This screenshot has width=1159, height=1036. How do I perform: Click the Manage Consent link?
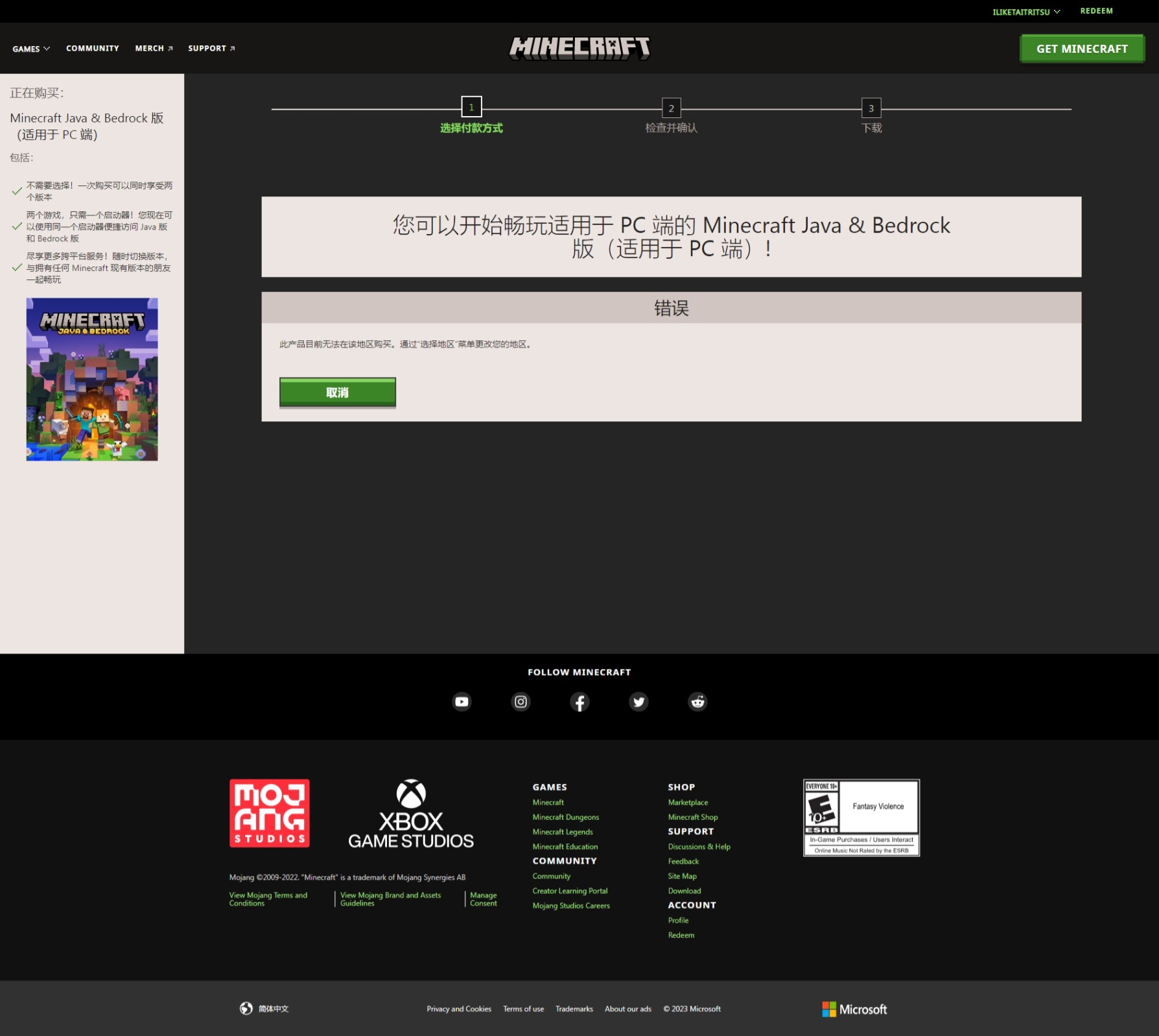pos(484,899)
